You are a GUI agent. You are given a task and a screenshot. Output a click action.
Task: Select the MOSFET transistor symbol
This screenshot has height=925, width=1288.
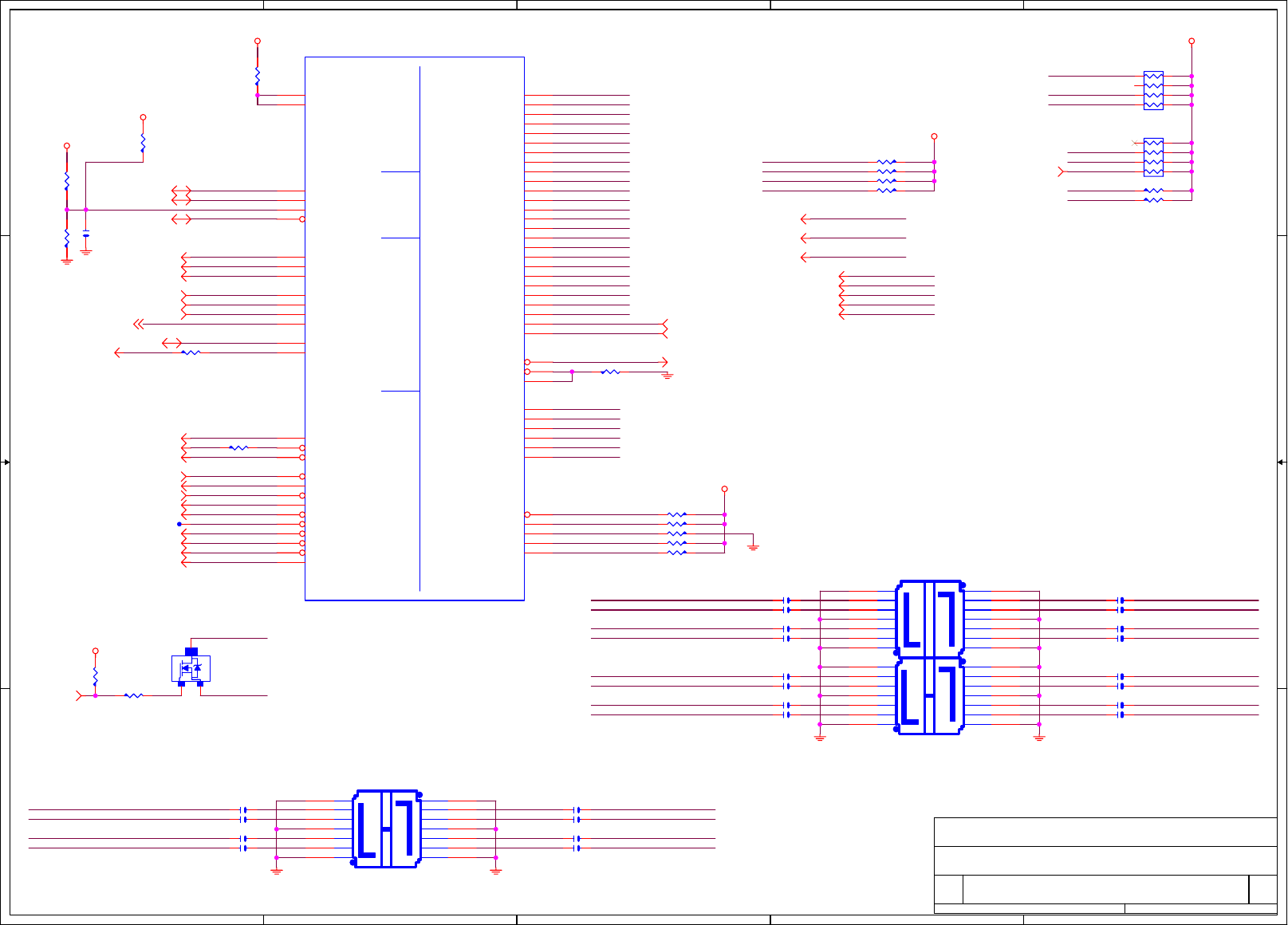click(x=191, y=667)
